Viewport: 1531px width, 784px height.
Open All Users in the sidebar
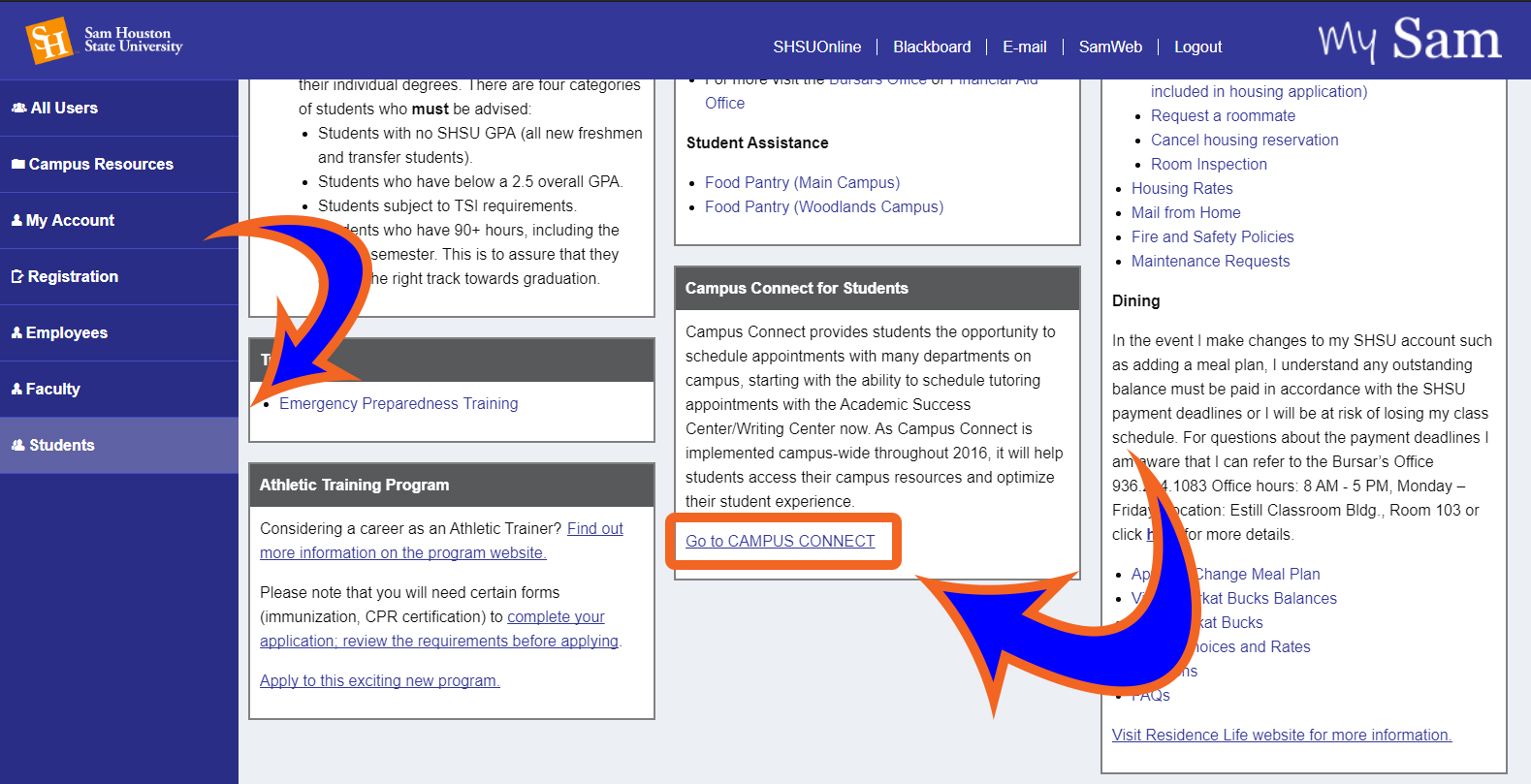click(x=119, y=108)
